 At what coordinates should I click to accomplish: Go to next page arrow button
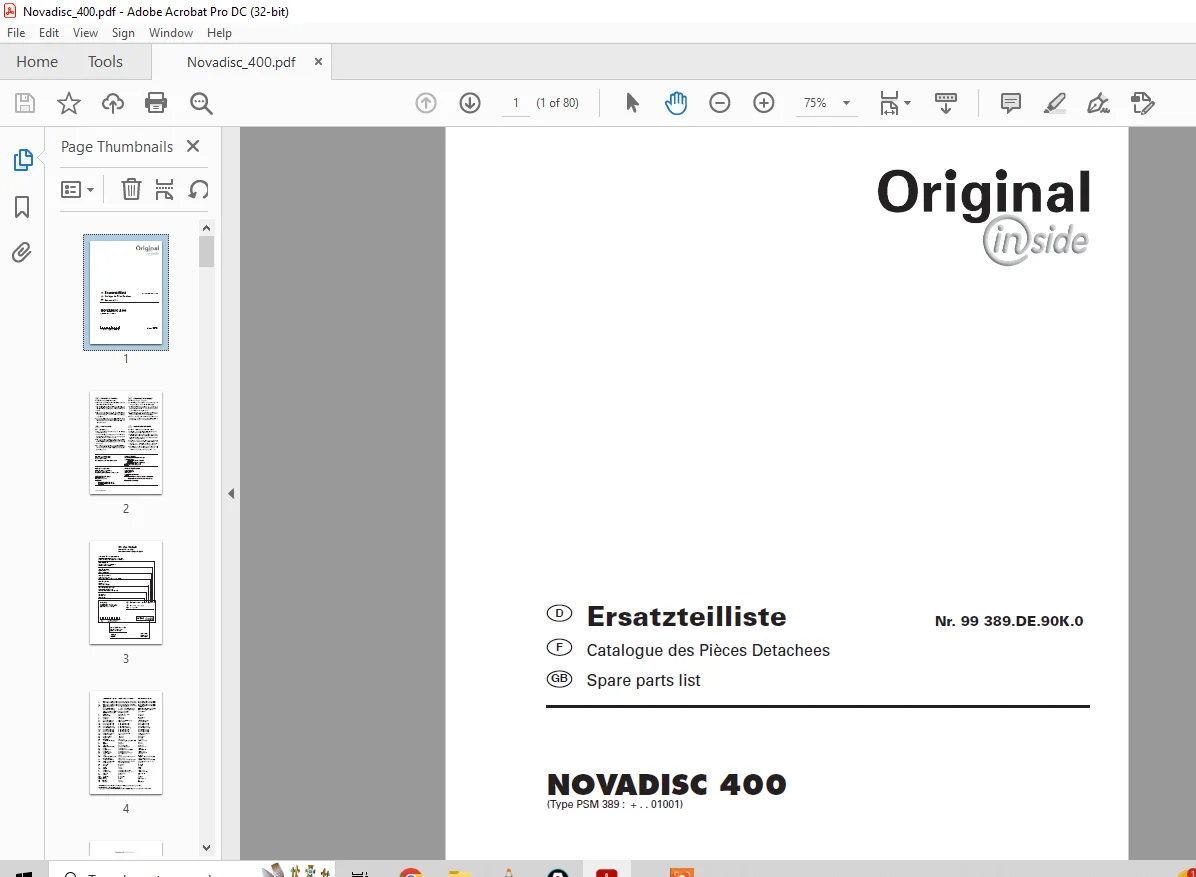coord(470,103)
